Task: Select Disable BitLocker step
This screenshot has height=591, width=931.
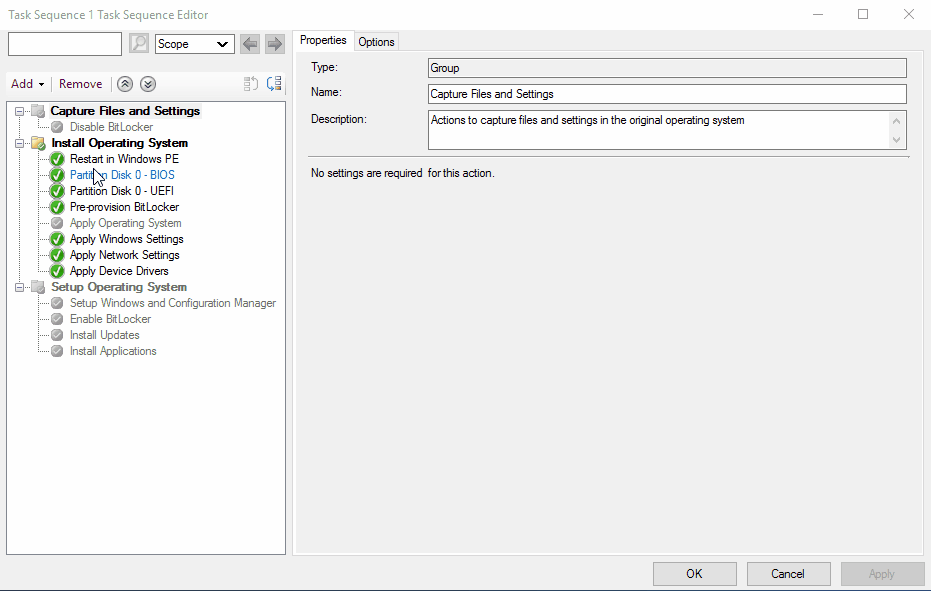Action: coord(111,127)
